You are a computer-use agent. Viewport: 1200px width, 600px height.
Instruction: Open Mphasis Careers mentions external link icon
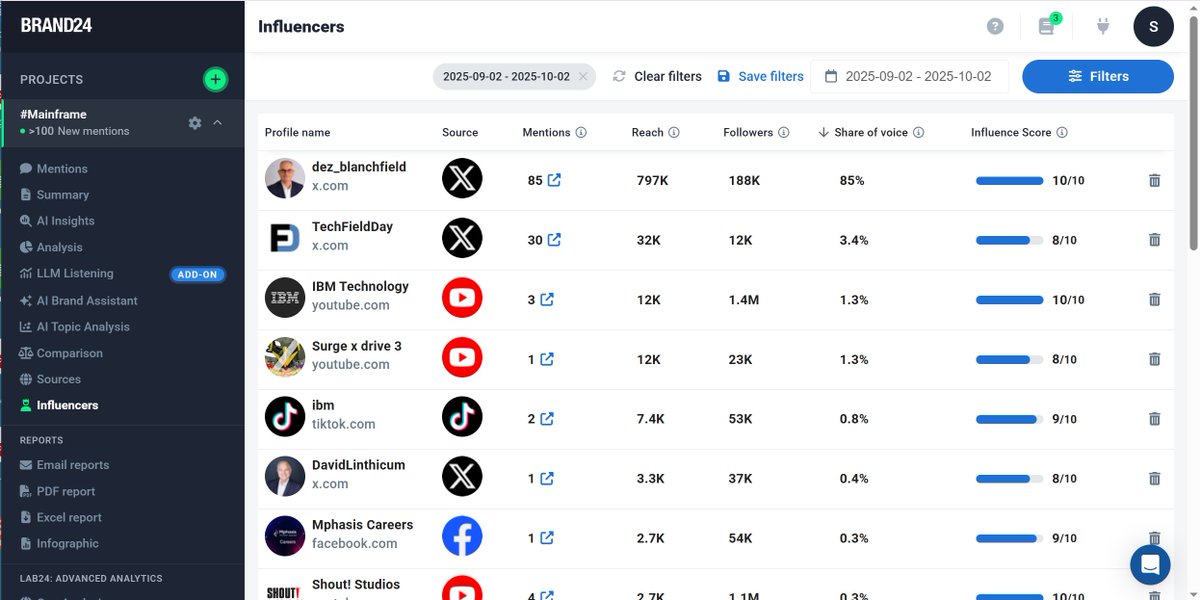pos(547,538)
